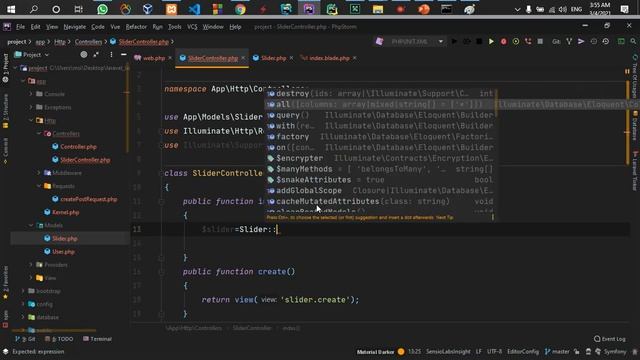Image resolution: width=640 pixels, height=360 pixels.
Task: Open SliderController.php in the project tree
Action: 84,160
